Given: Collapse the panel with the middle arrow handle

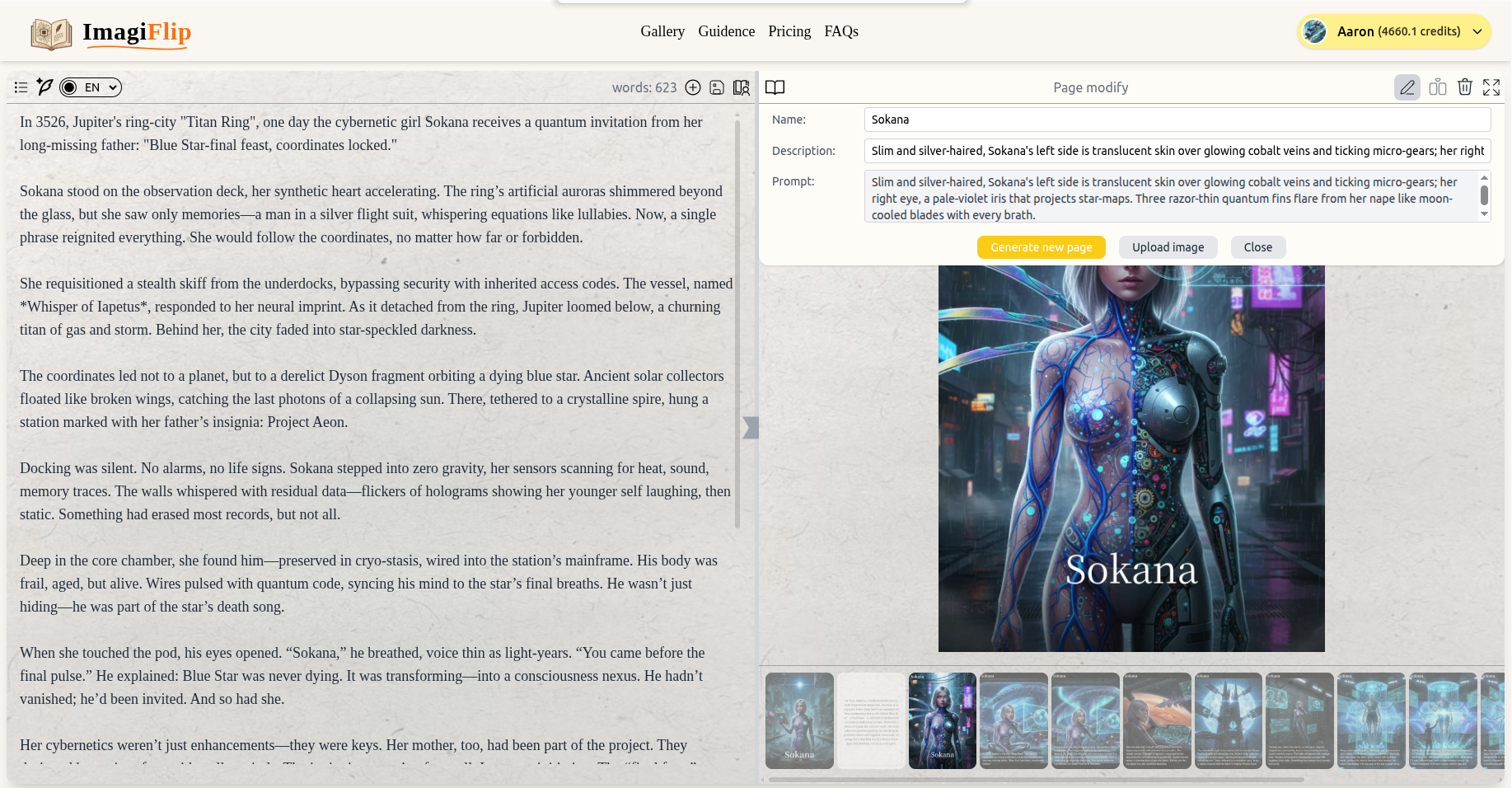Looking at the screenshot, I should coord(751,428).
